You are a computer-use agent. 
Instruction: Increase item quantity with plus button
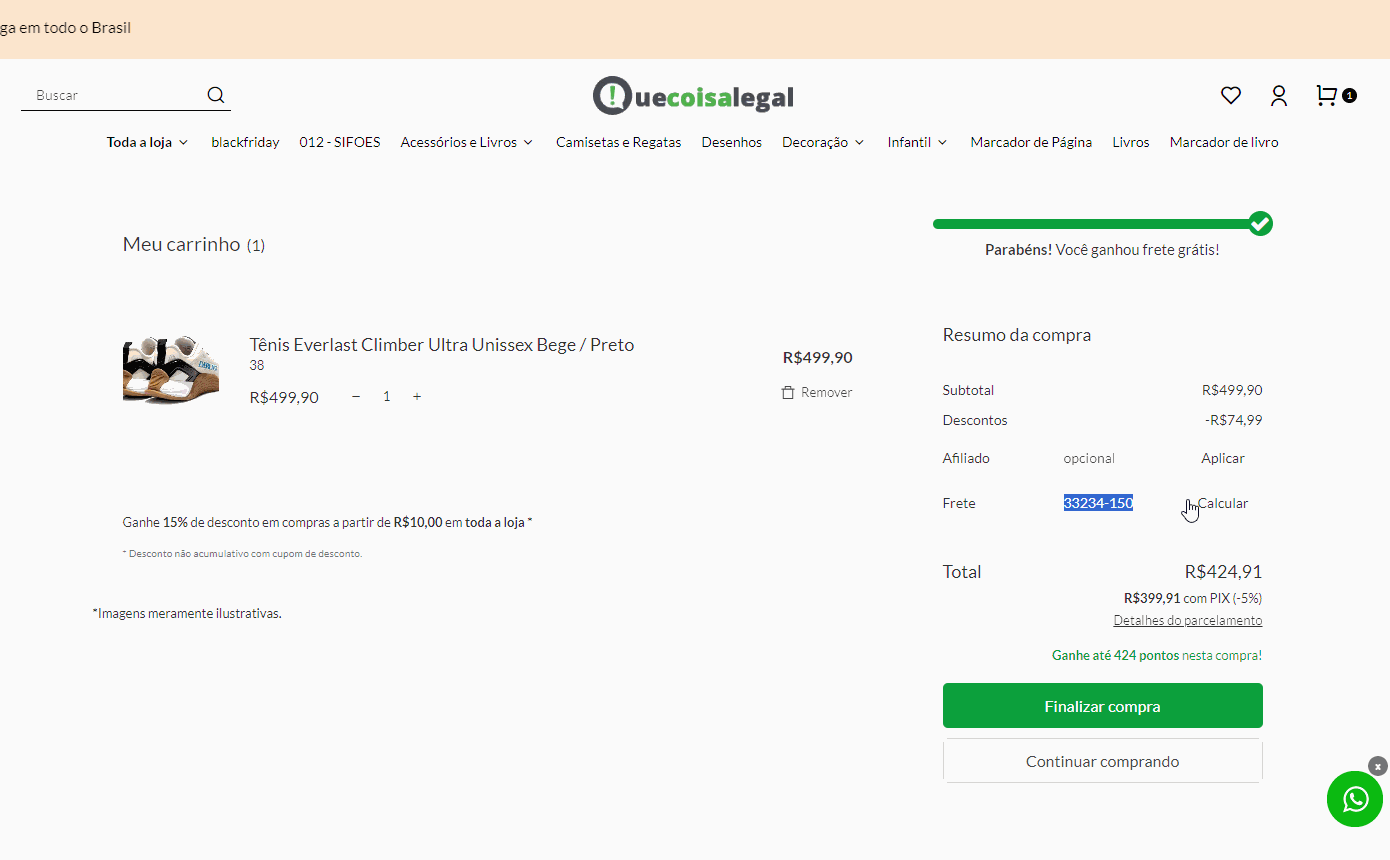pyautogui.click(x=417, y=397)
